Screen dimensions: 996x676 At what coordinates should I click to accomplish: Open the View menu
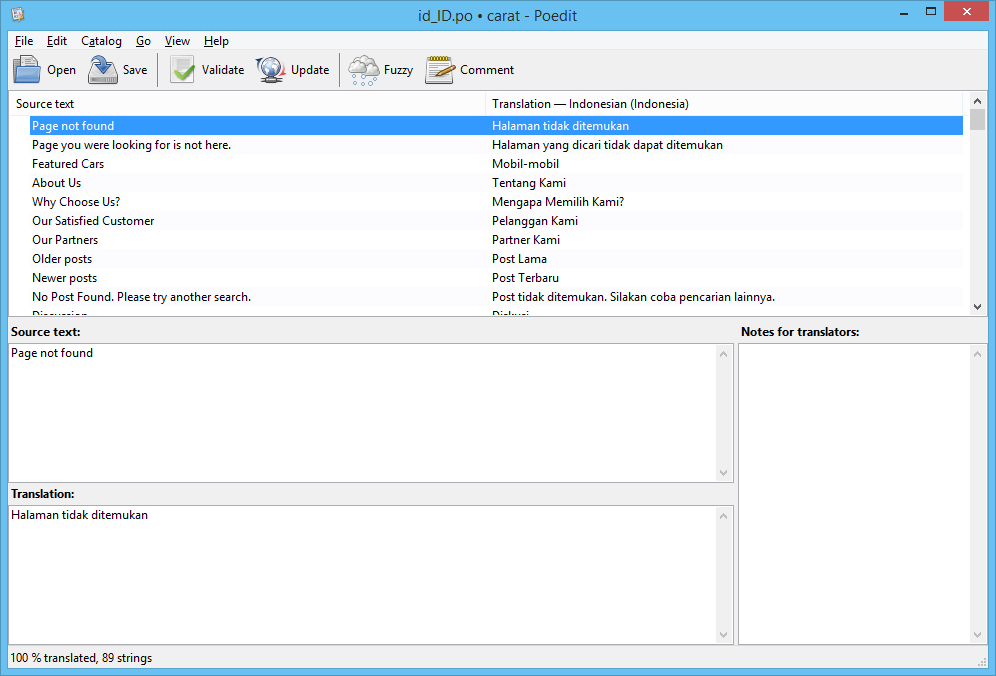177,41
